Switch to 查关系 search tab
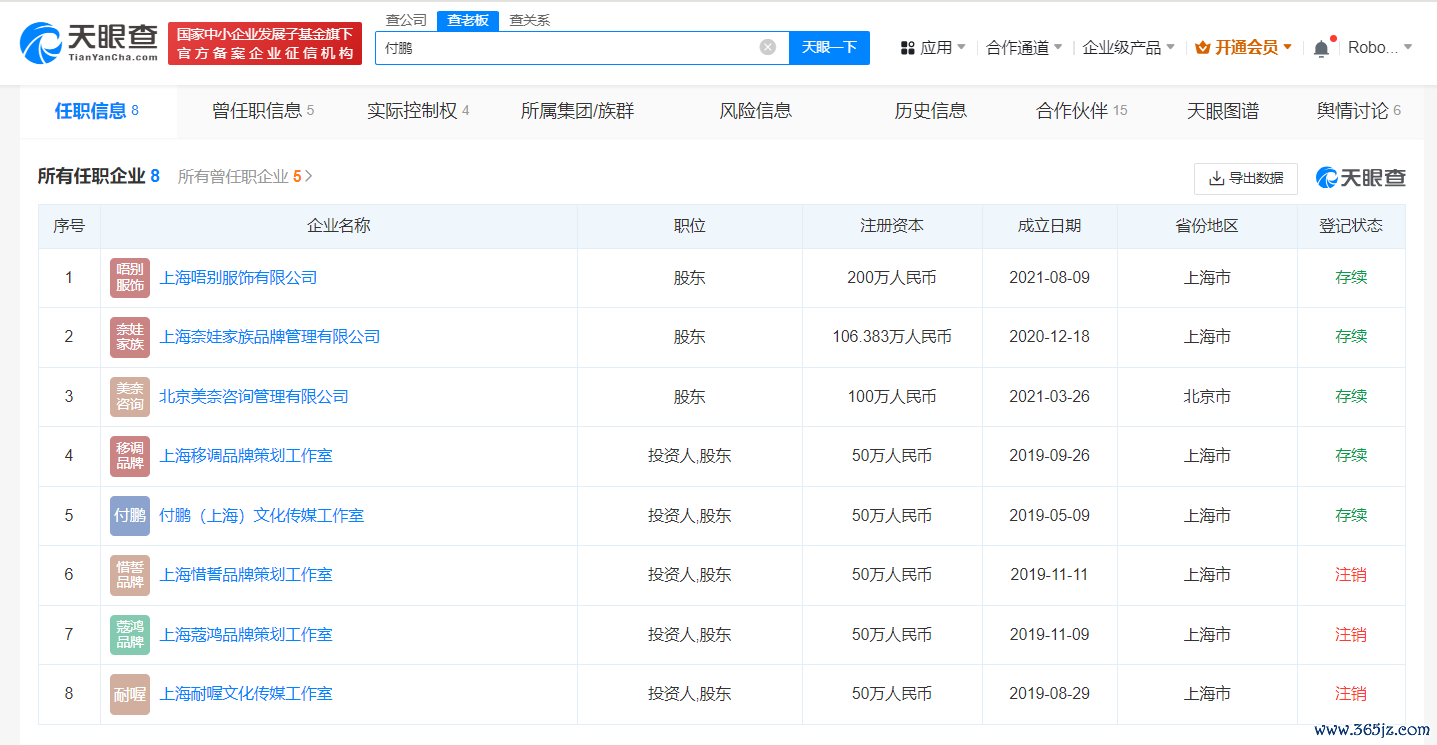 [x=530, y=20]
